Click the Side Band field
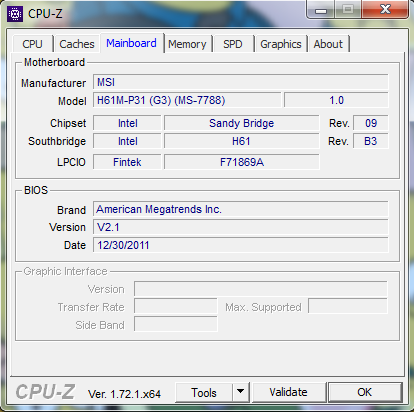 tap(176, 324)
